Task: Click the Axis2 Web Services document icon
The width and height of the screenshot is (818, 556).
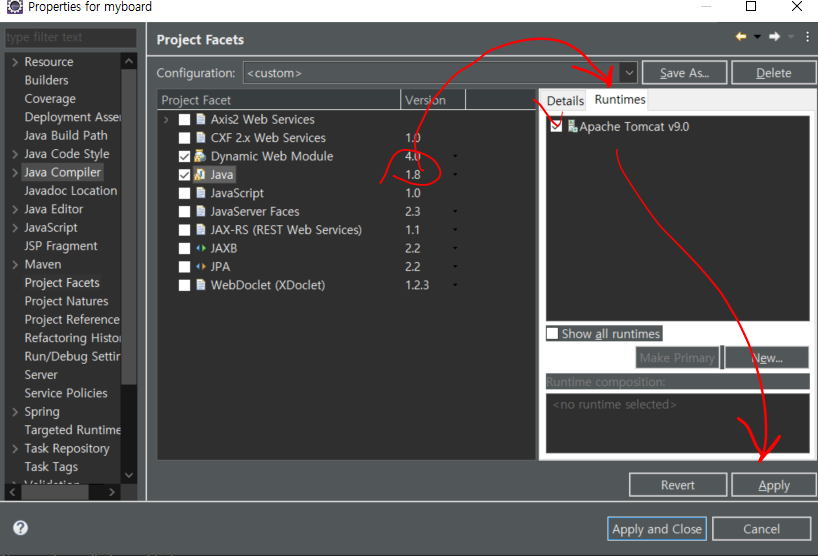Action: click(201, 119)
